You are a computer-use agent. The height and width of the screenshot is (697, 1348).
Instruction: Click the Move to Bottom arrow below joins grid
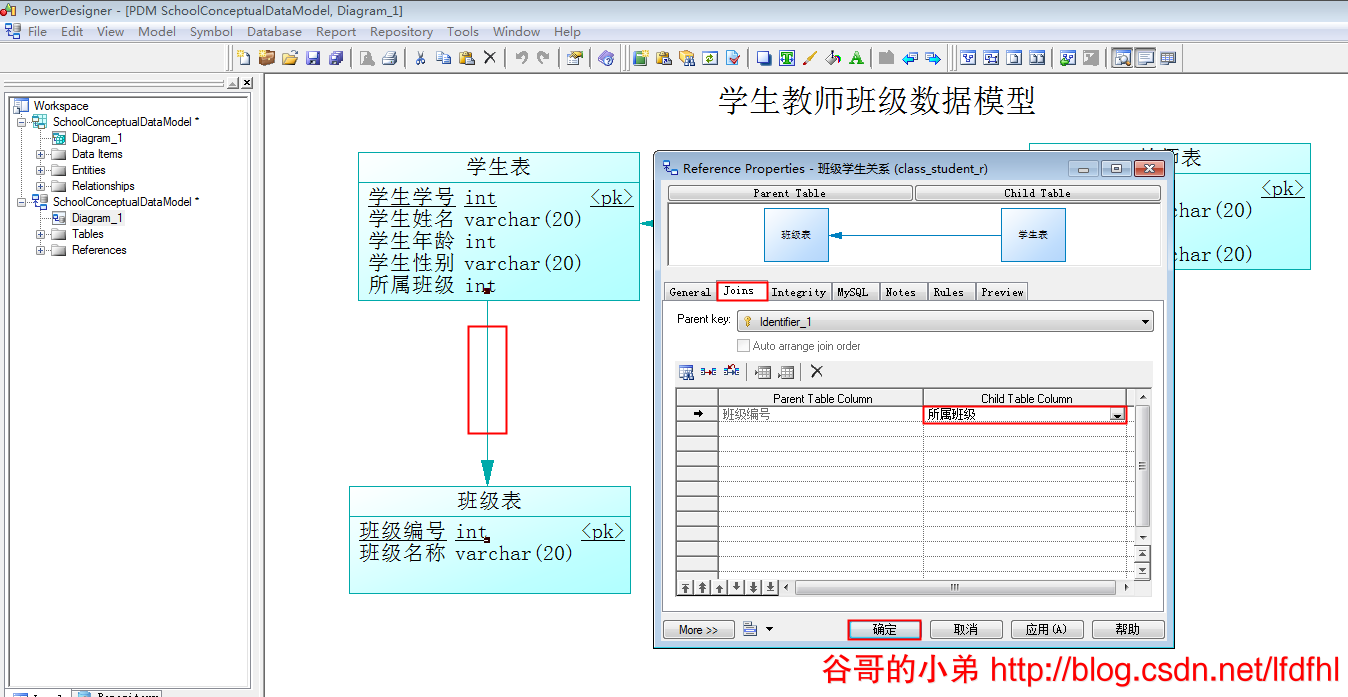pyautogui.click(x=771, y=587)
